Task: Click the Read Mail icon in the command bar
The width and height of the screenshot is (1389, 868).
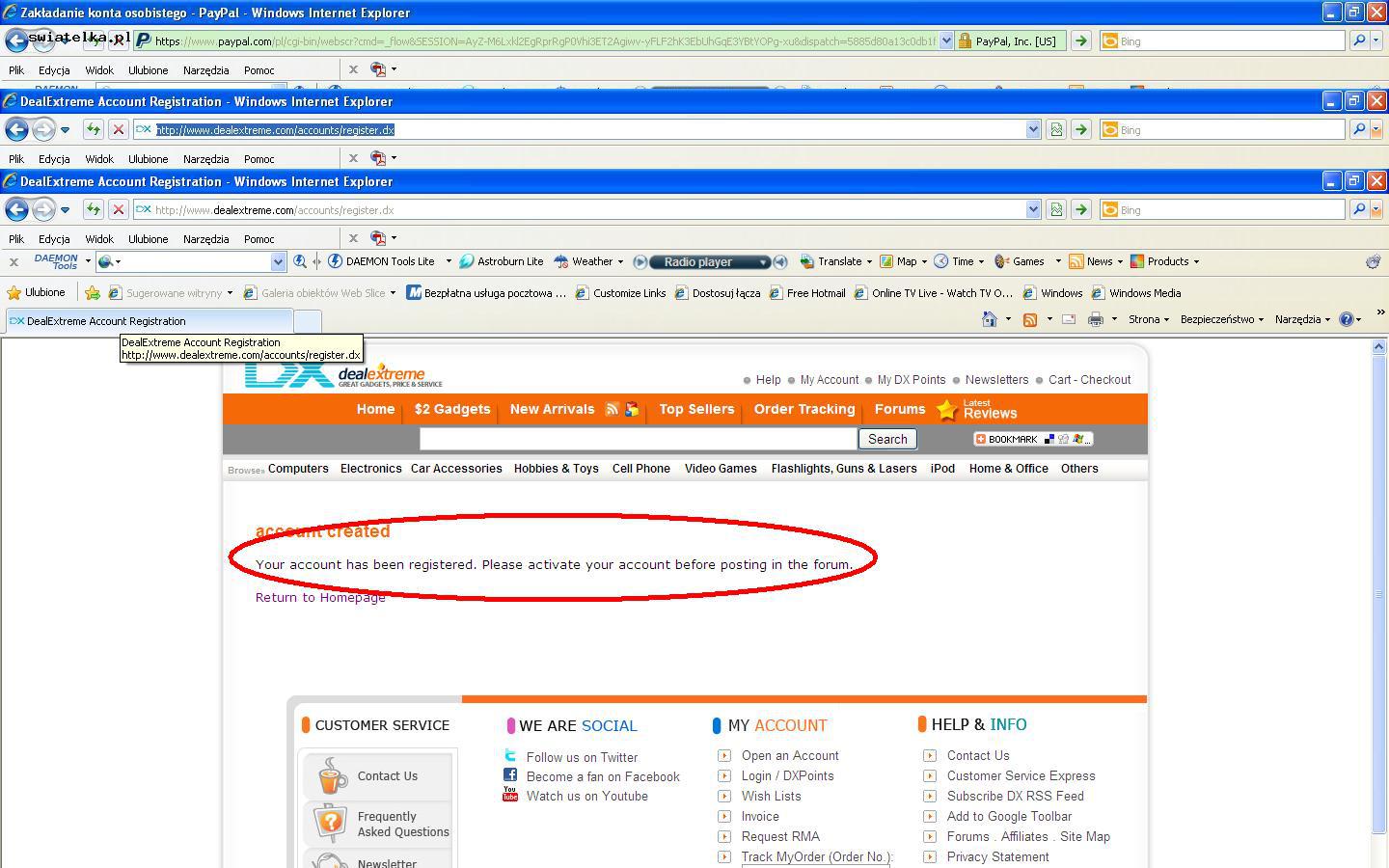Action: pos(1069,319)
